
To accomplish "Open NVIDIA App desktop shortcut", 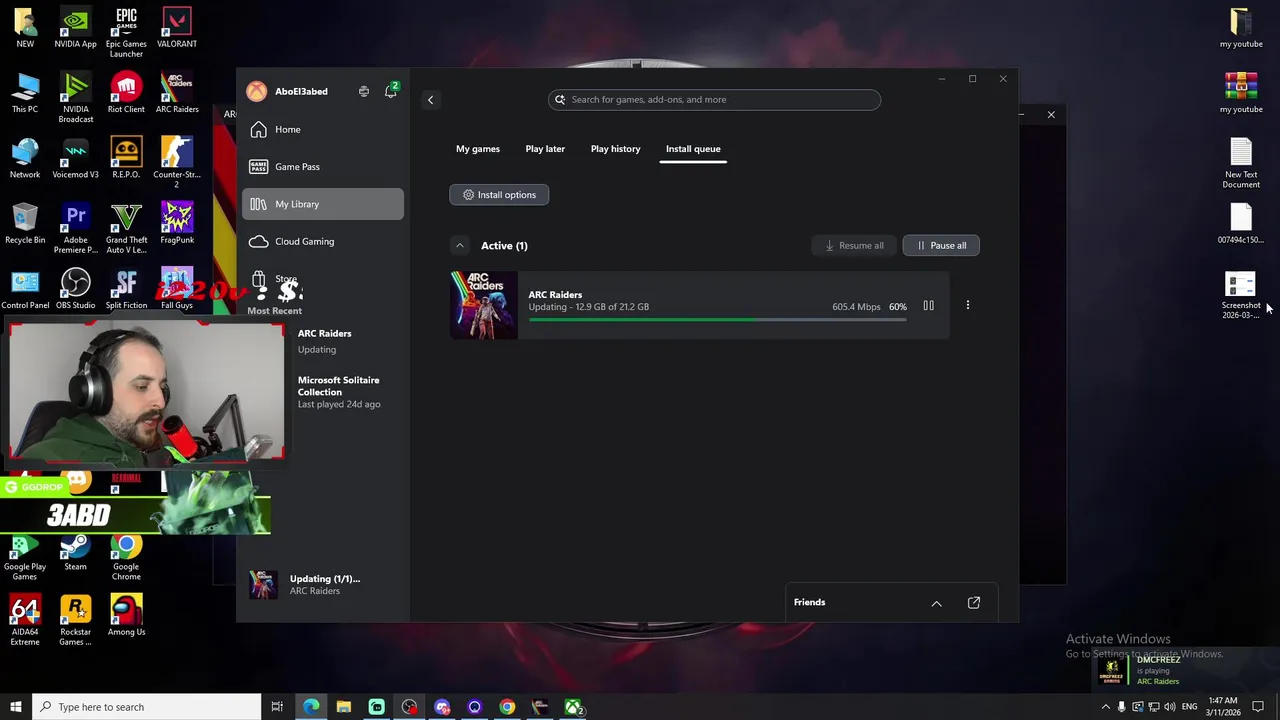I will [76, 28].
